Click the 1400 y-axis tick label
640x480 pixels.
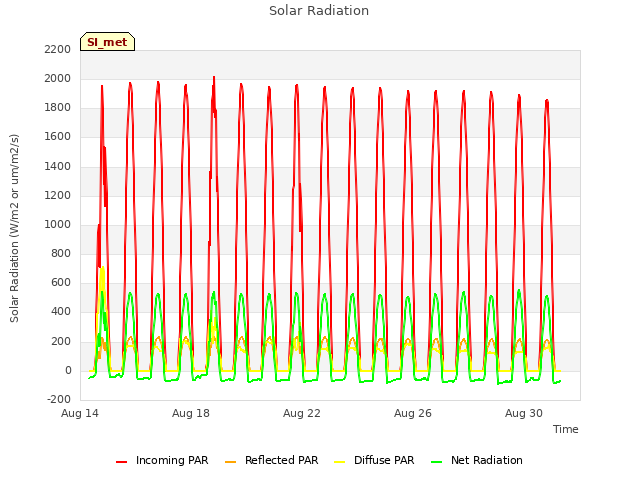tap(58, 167)
